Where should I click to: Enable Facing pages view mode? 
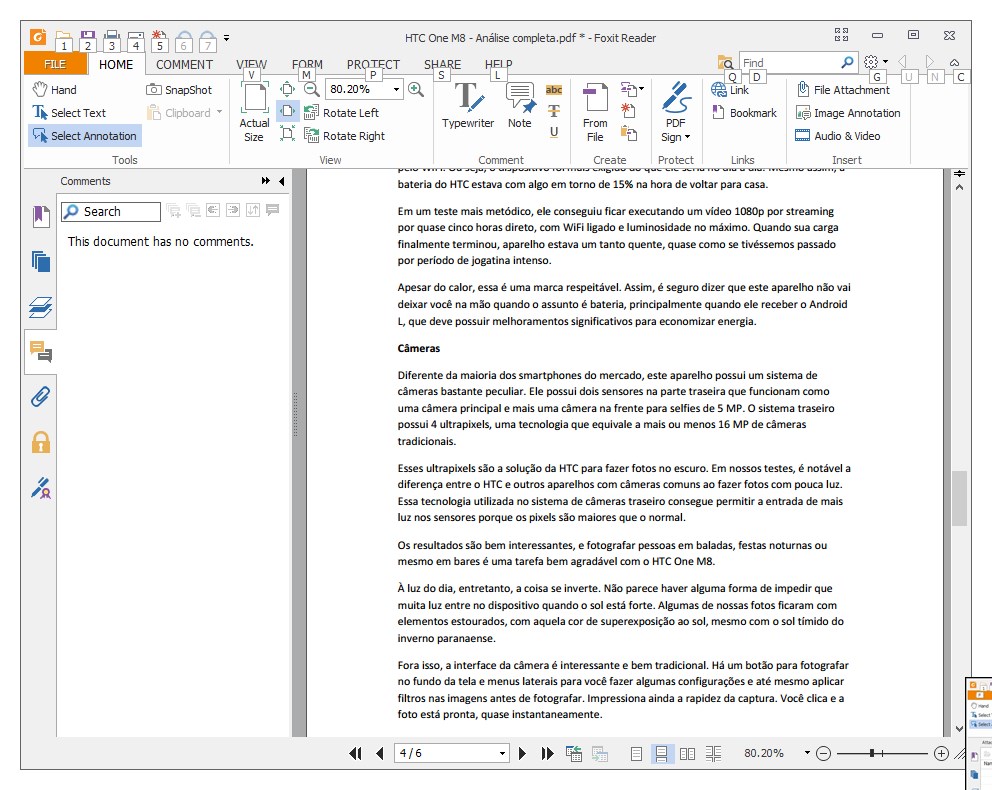tap(687, 753)
